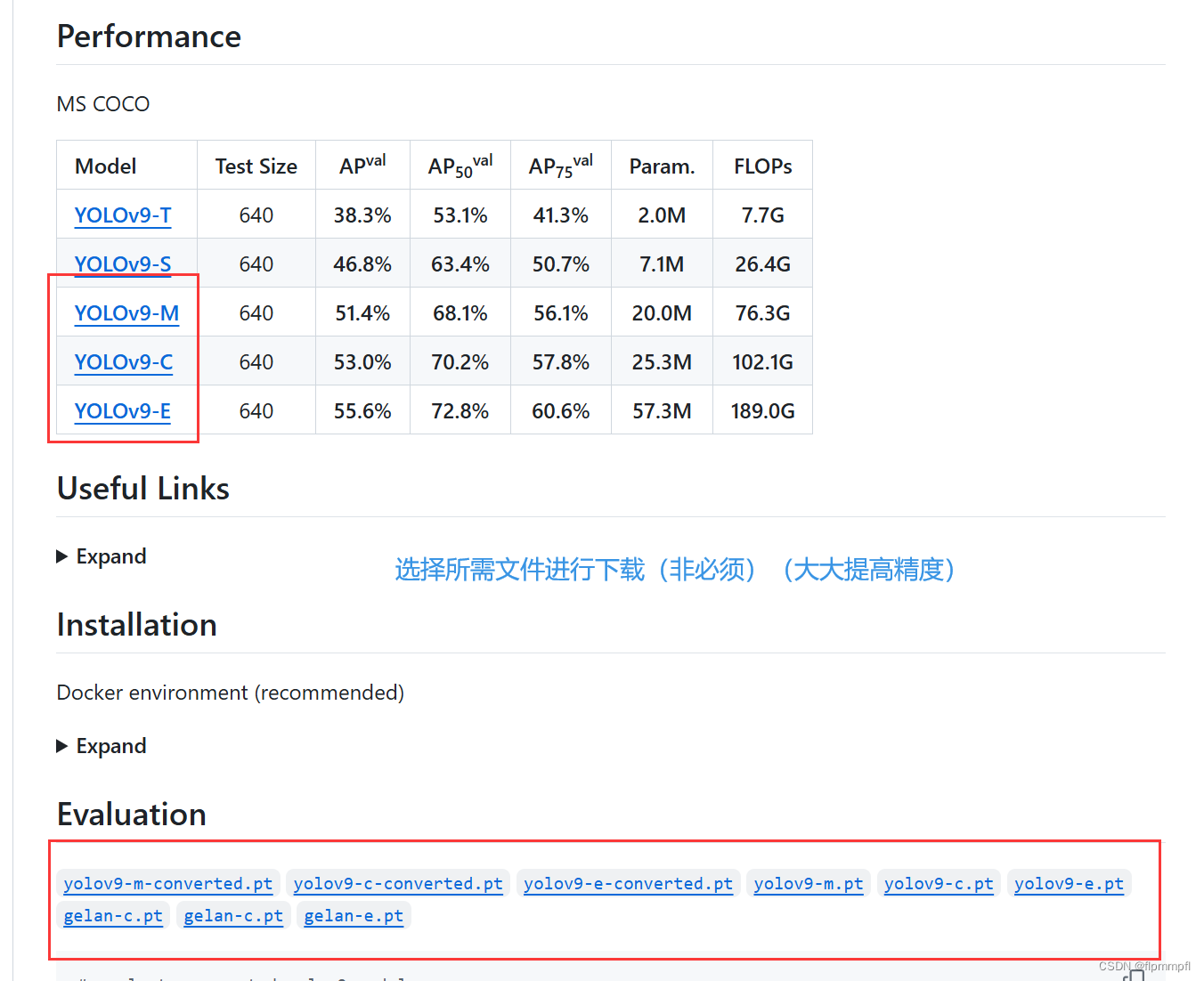Select the 57.8% cell
The width and height of the screenshot is (1204, 981).
point(561,362)
